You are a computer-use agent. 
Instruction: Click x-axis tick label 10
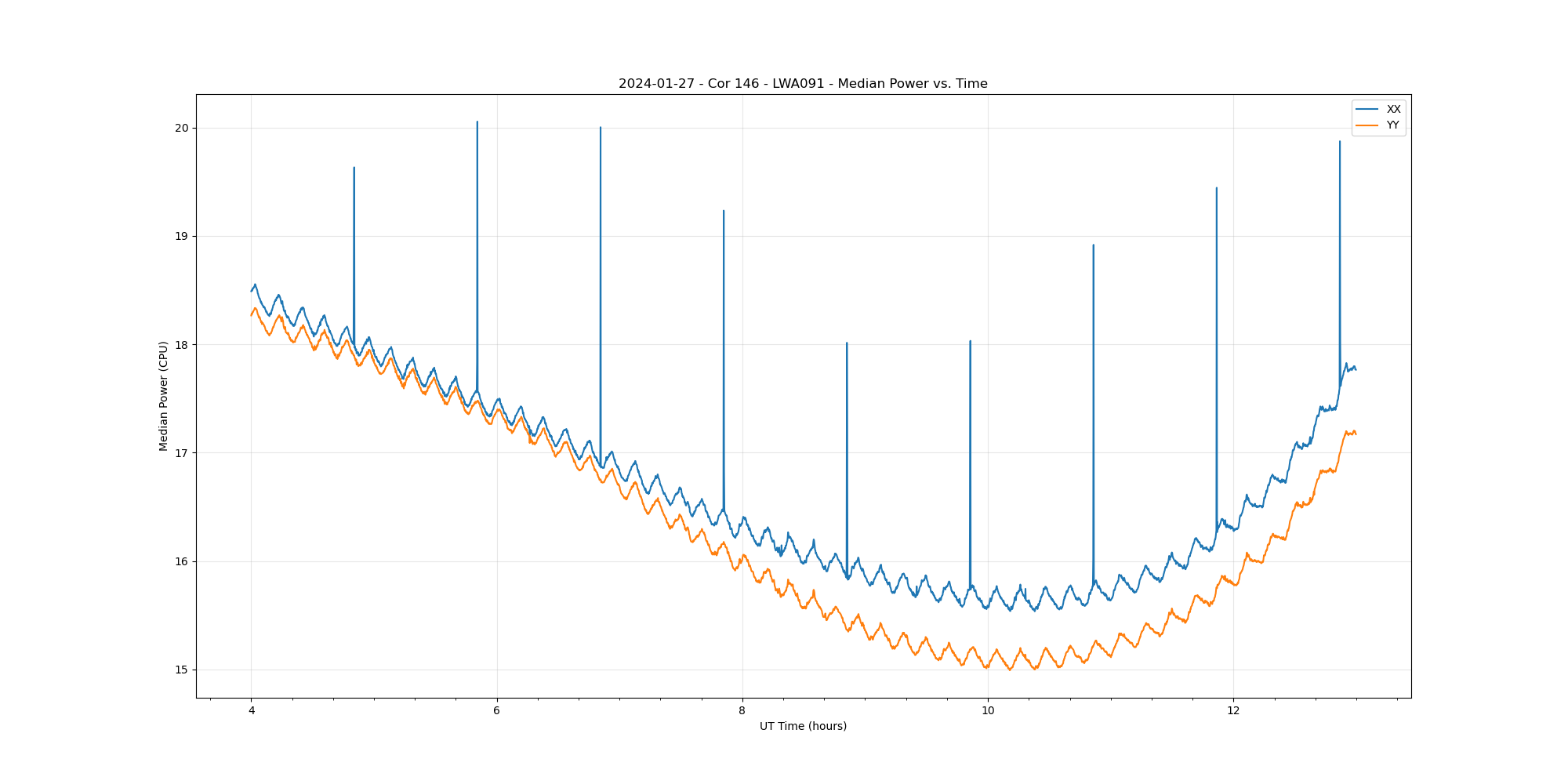988,711
